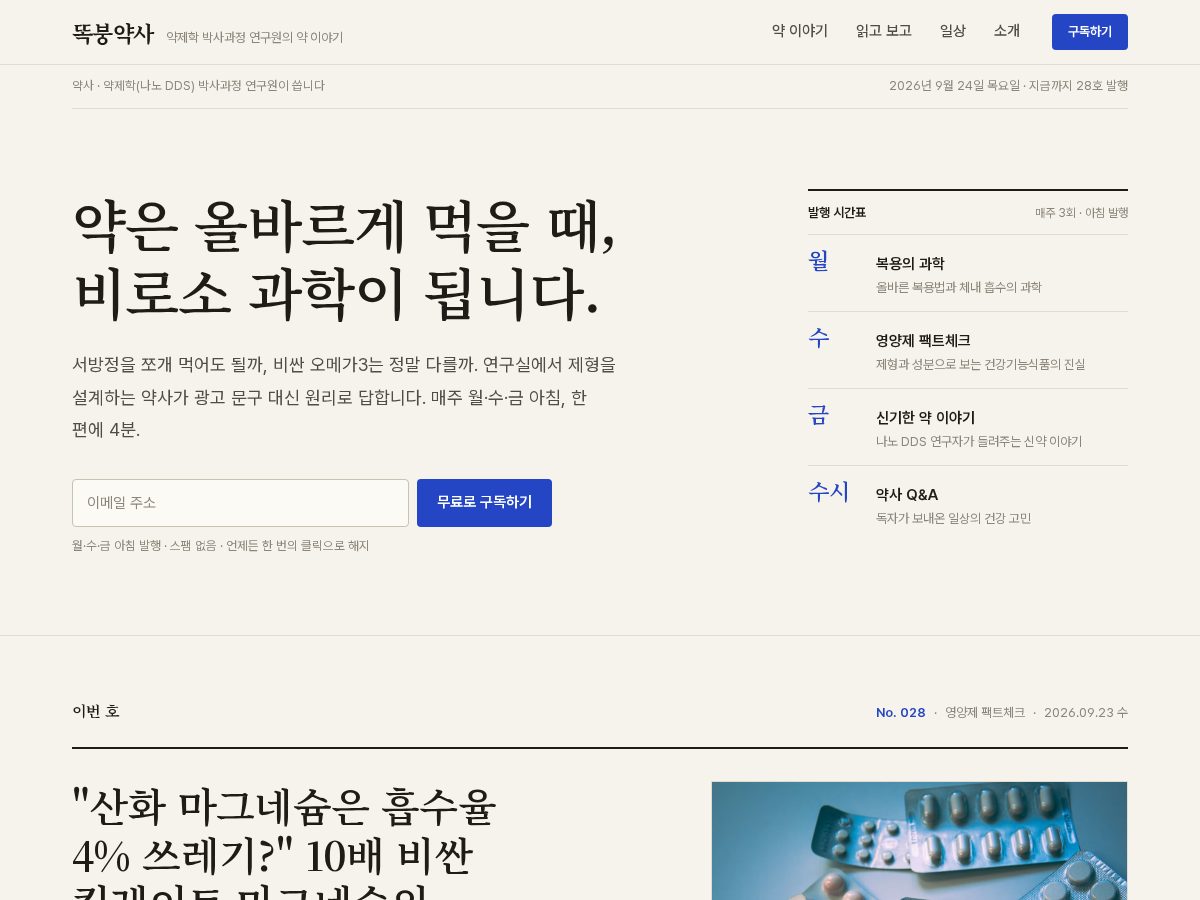Viewport: 1200px width, 900px height.
Task: Focus the 이메일 주소 input field
Action: [x=240, y=503]
